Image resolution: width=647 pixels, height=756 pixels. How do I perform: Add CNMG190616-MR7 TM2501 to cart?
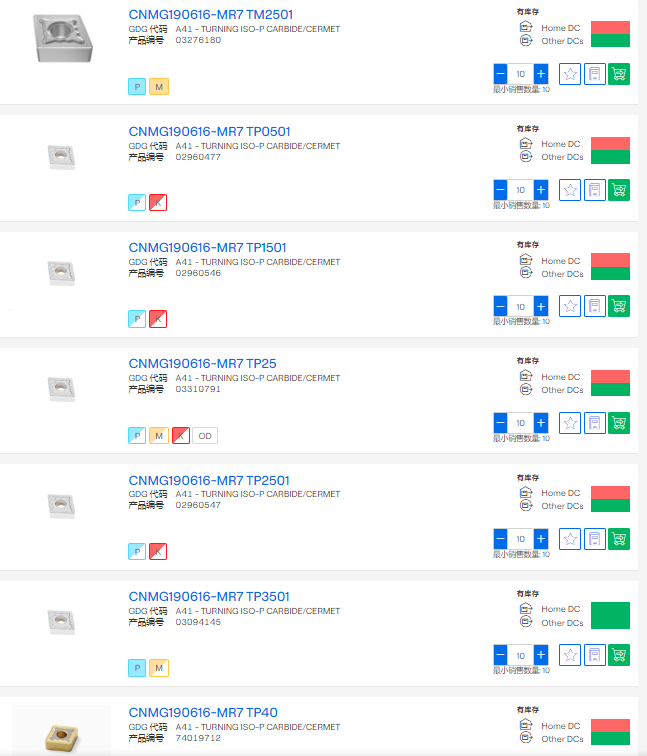pyautogui.click(x=619, y=74)
